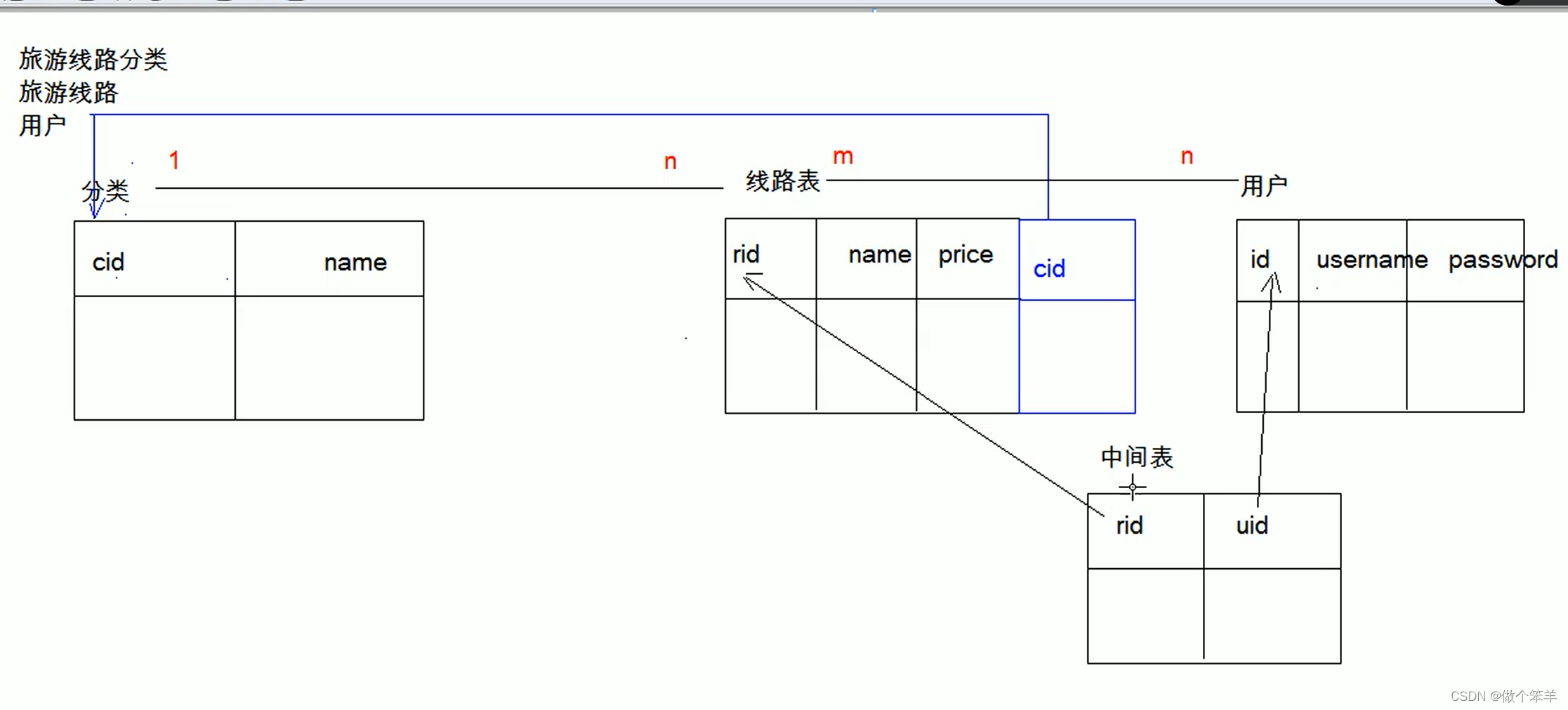Select the 用户 label above the id table
This screenshot has width=1568, height=710.
click(x=1264, y=186)
